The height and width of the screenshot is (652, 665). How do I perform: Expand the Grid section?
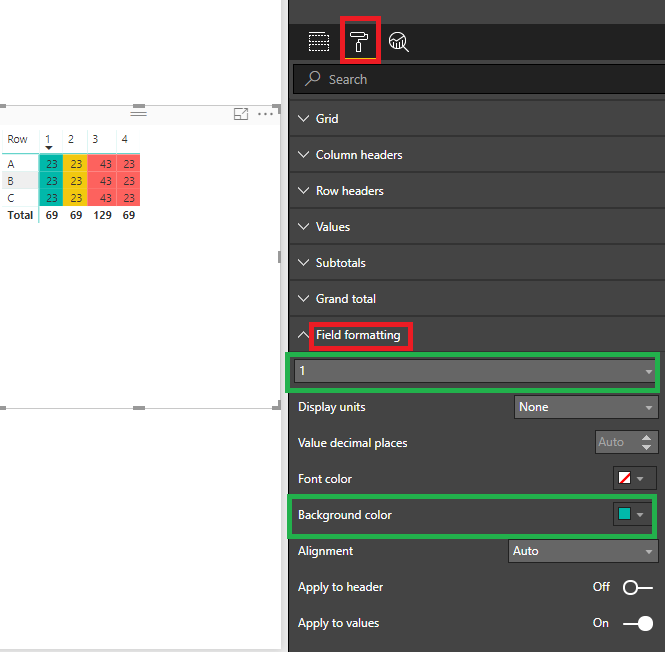pyautogui.click(x=477, y=119)
